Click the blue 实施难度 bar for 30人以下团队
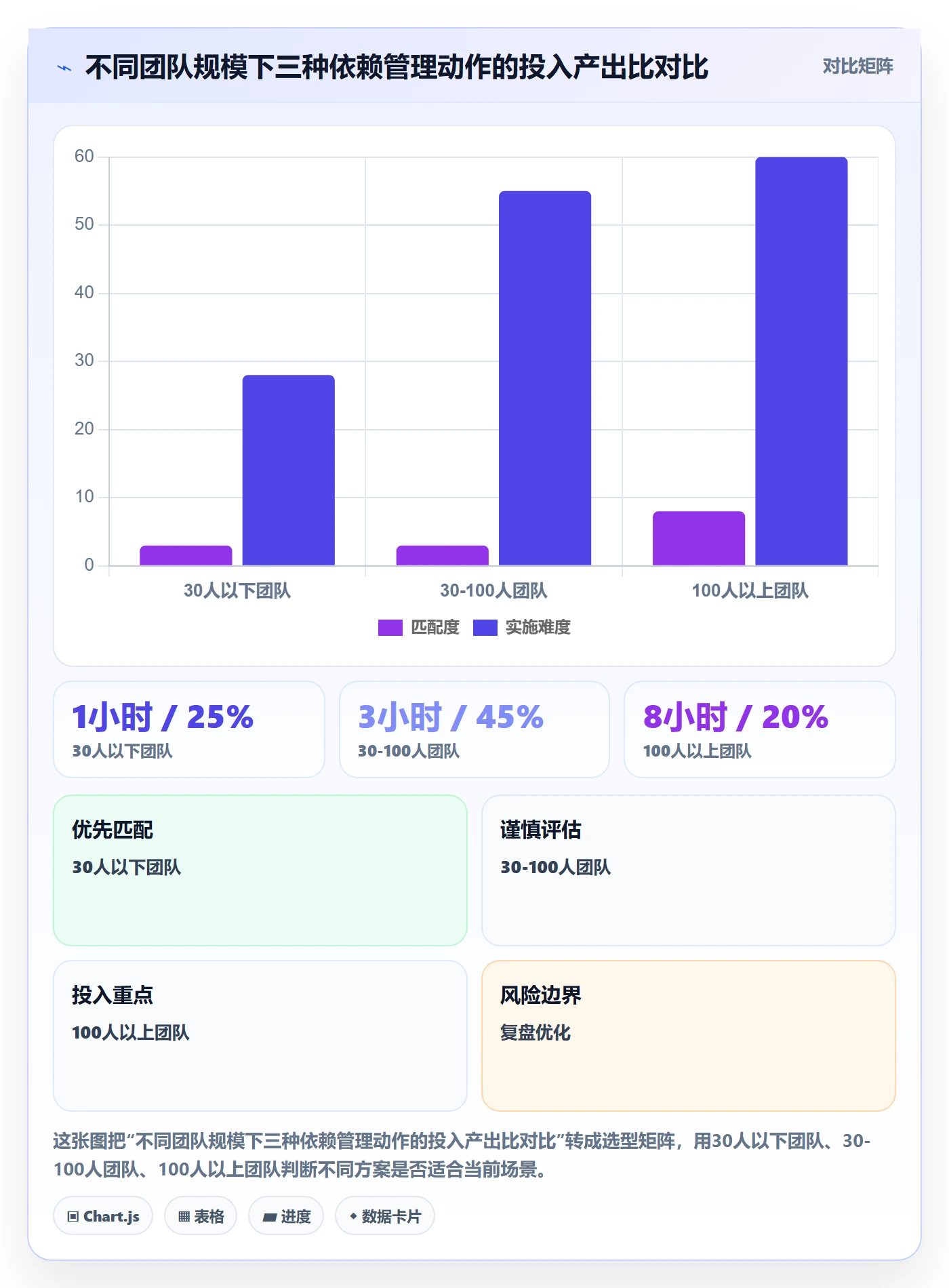The height and width of the screenshot is (1288, 949). coord(289,470)
